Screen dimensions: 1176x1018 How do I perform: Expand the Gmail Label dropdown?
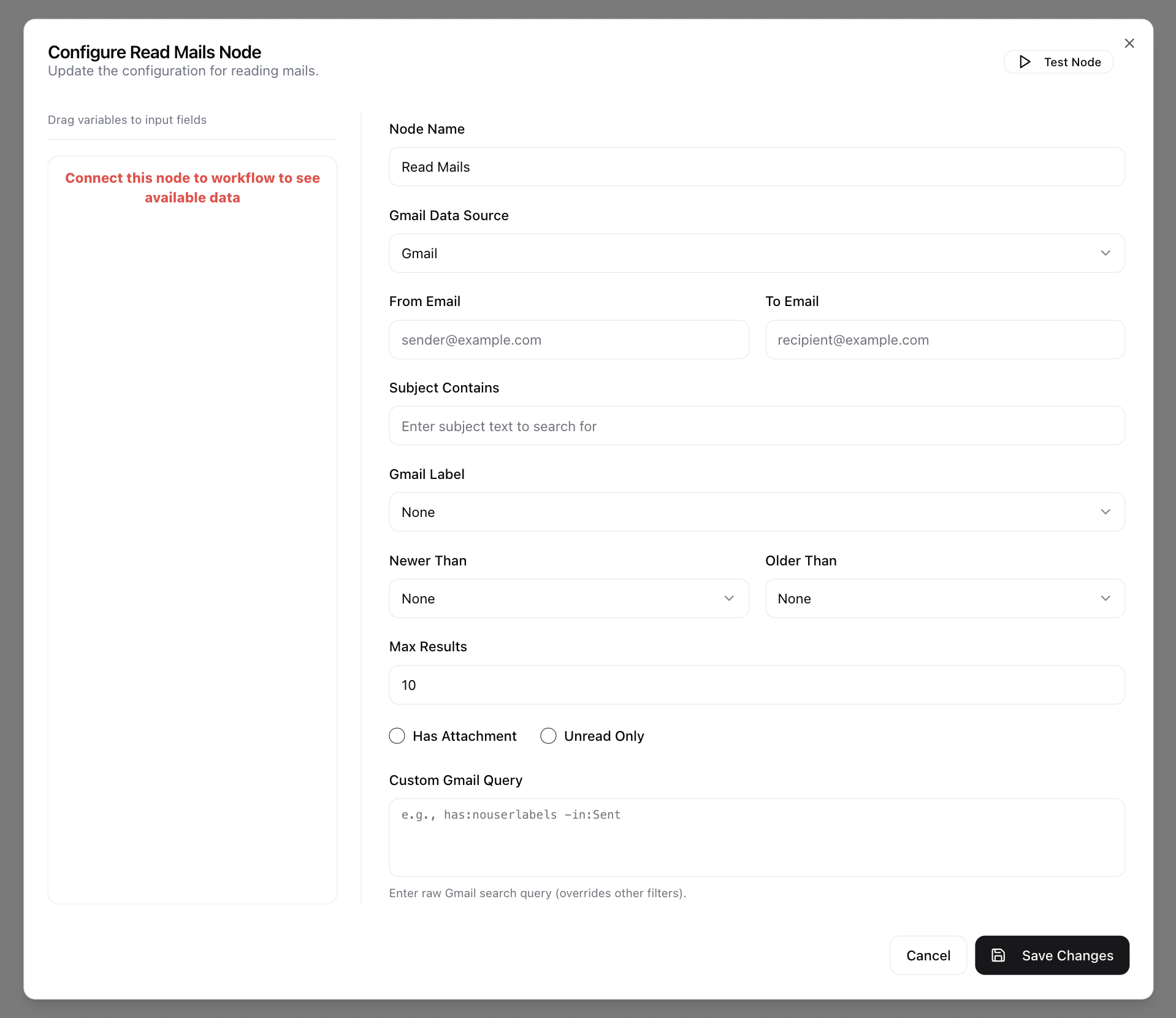pos(756,512)
